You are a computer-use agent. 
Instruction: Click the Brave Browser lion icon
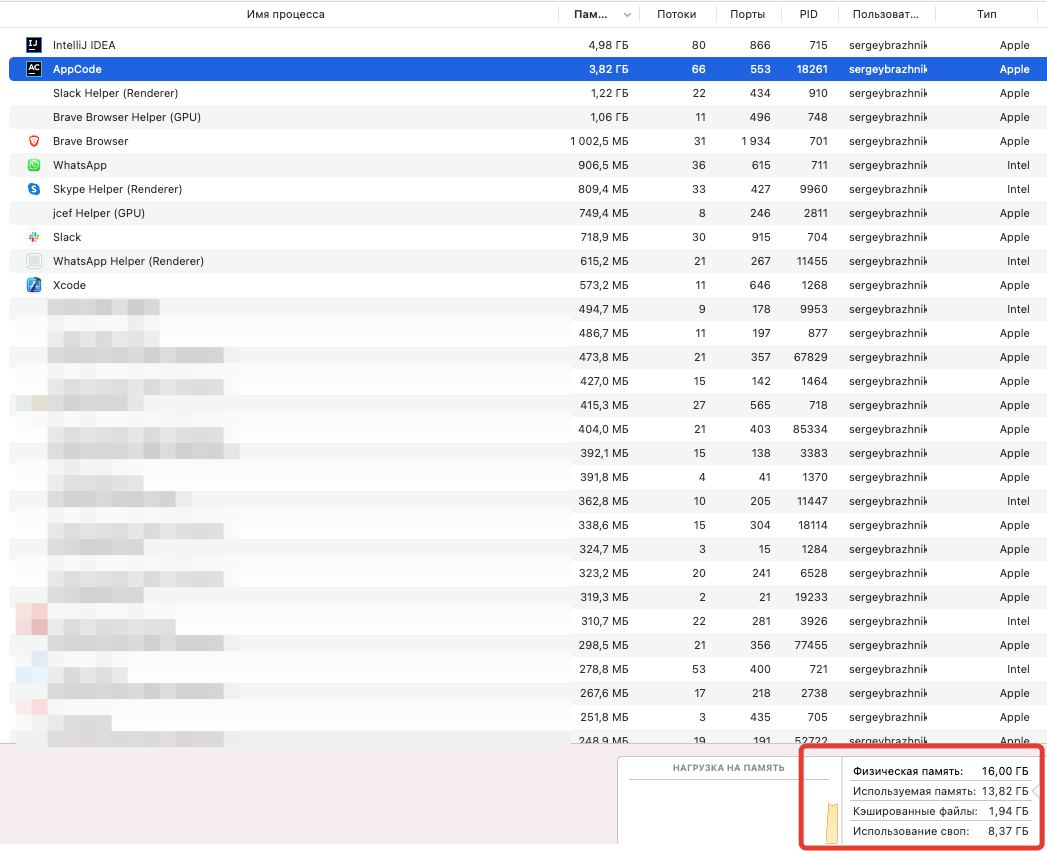point(33,141)
